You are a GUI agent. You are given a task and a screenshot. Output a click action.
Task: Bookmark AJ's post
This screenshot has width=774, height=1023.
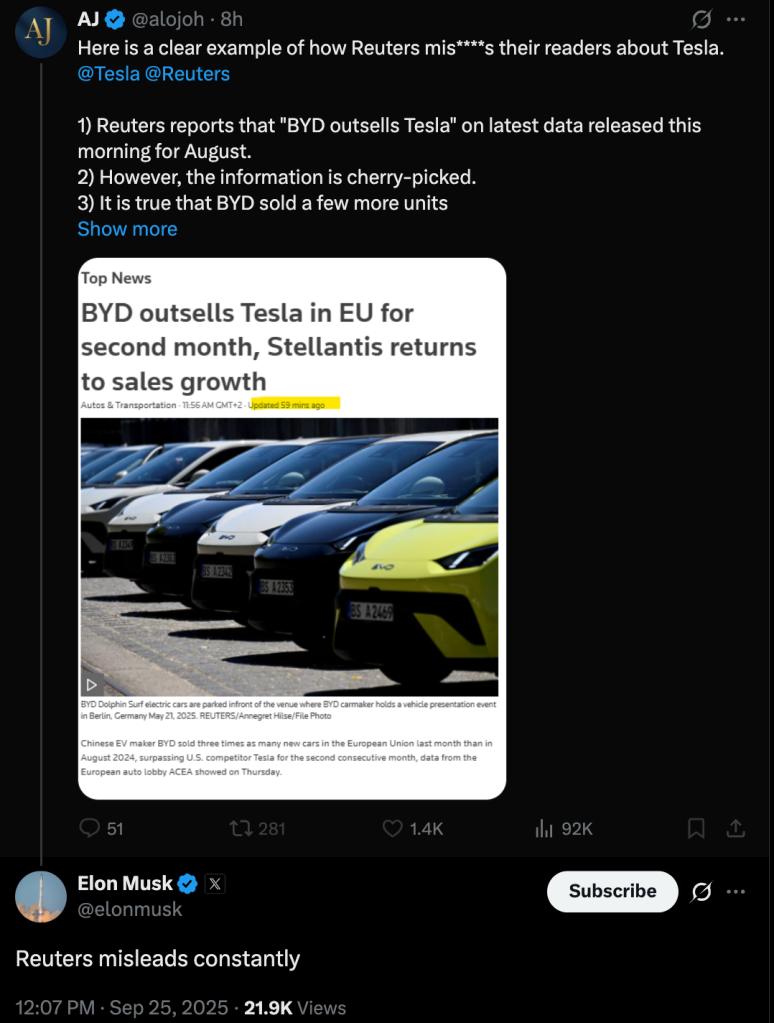click(x=696, y=828)
